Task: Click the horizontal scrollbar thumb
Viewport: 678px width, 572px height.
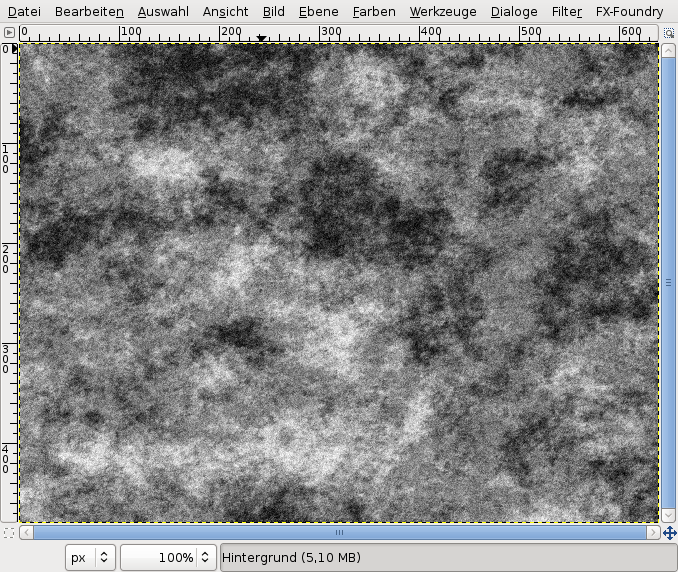Action: click(339, 533)
